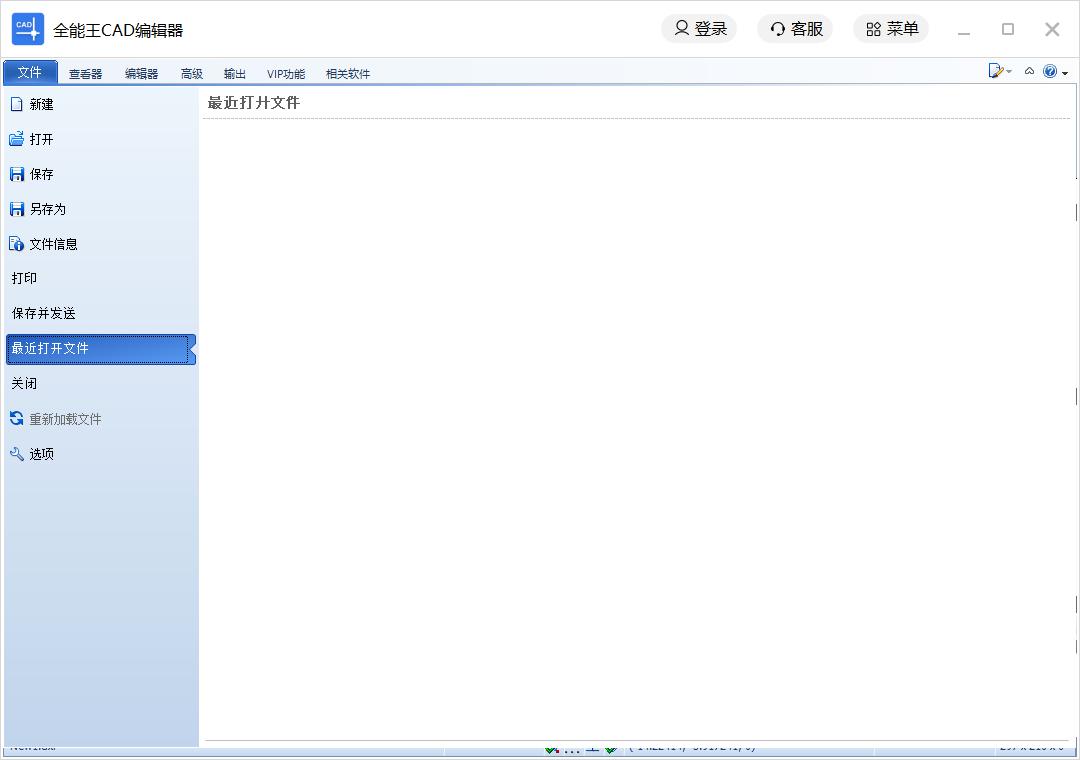
Task: Open the 编辑器 ribbon tab
Action: pos(141,74)
